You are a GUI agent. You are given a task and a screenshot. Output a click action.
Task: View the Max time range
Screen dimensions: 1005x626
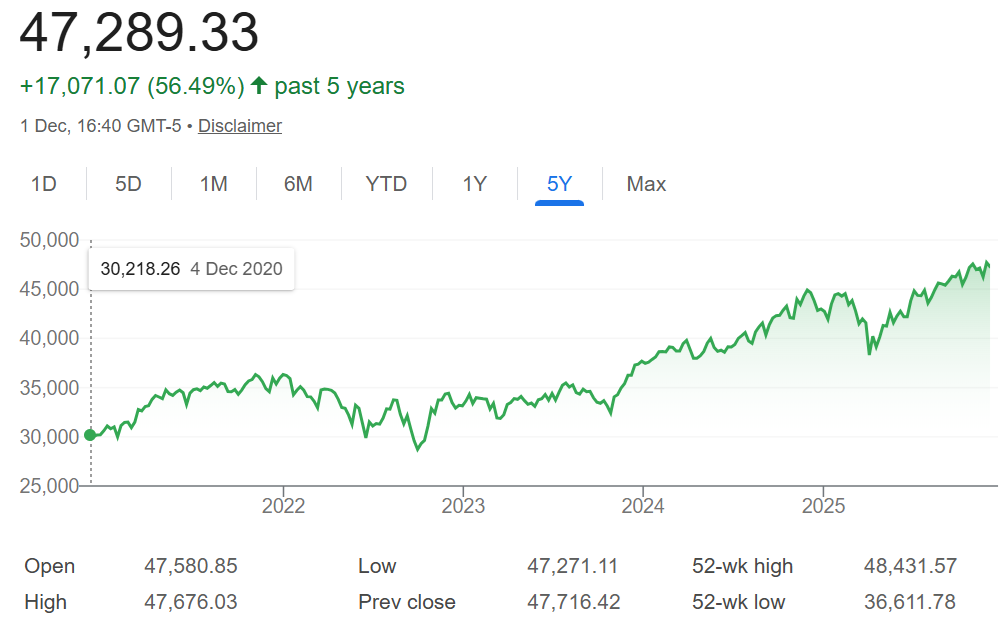[x=646, y=184]
